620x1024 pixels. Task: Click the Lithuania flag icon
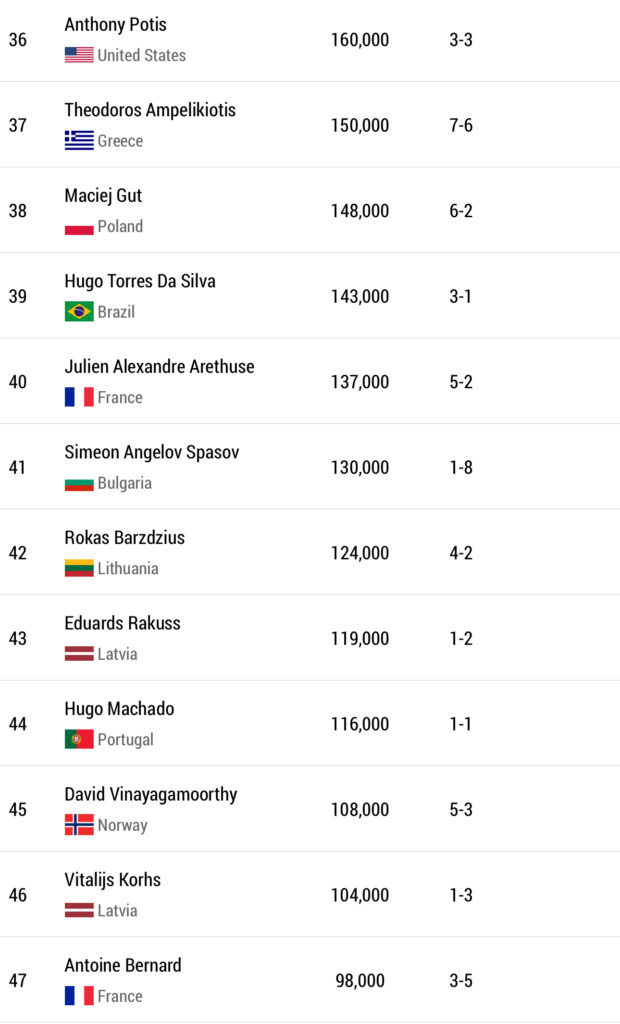click(x=79, y=569)
